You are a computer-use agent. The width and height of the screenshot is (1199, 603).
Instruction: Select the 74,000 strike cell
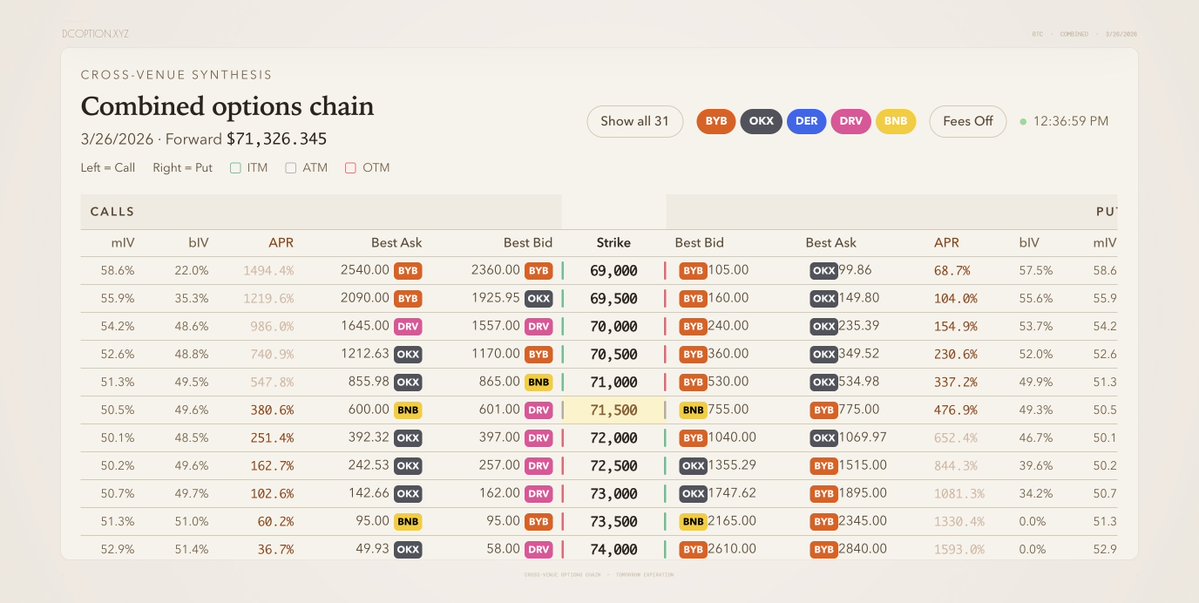point(613,550)
